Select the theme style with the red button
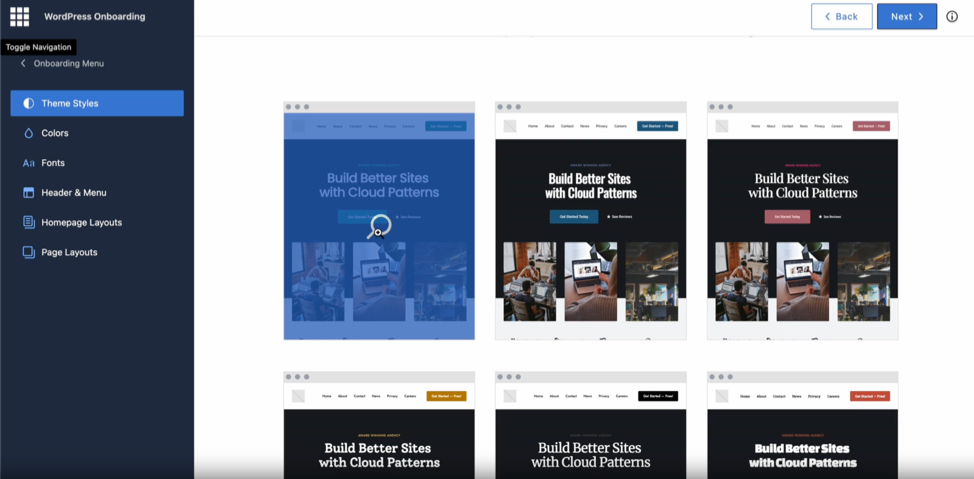The height and width of the screenshot is (479, 974). coord(803,425)
